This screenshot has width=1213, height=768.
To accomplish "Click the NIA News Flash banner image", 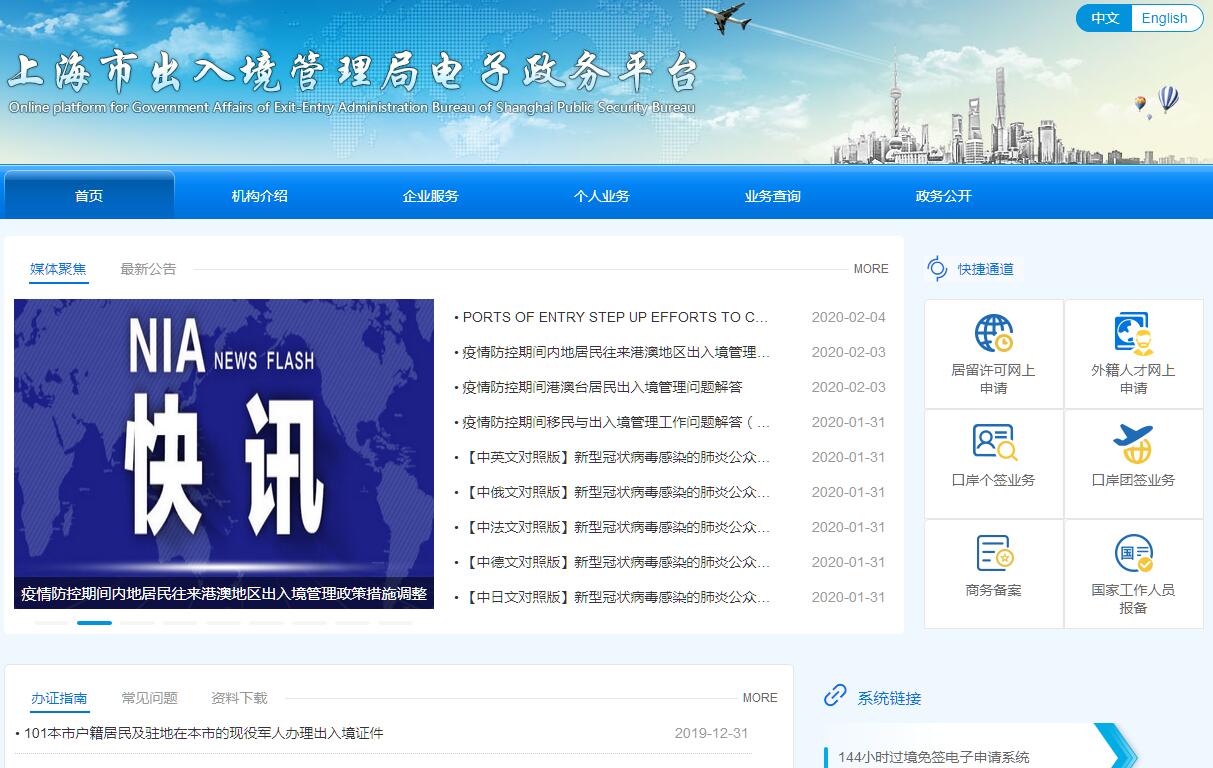I will (x=224, y=440).
